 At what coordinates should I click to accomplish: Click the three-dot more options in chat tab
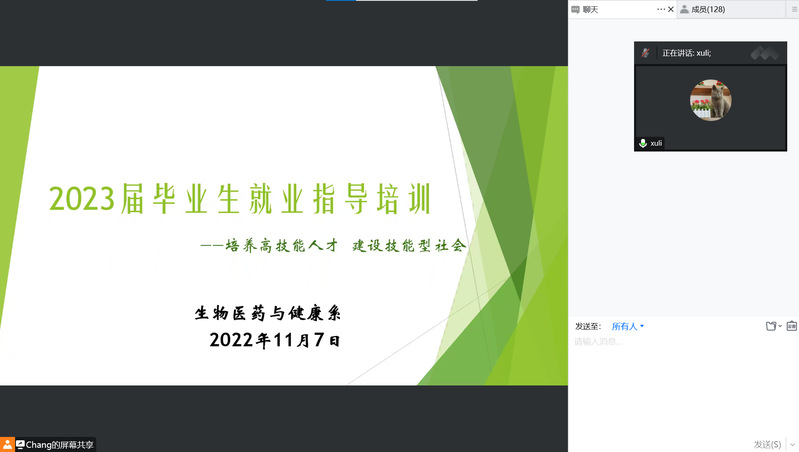coord(660,9)
